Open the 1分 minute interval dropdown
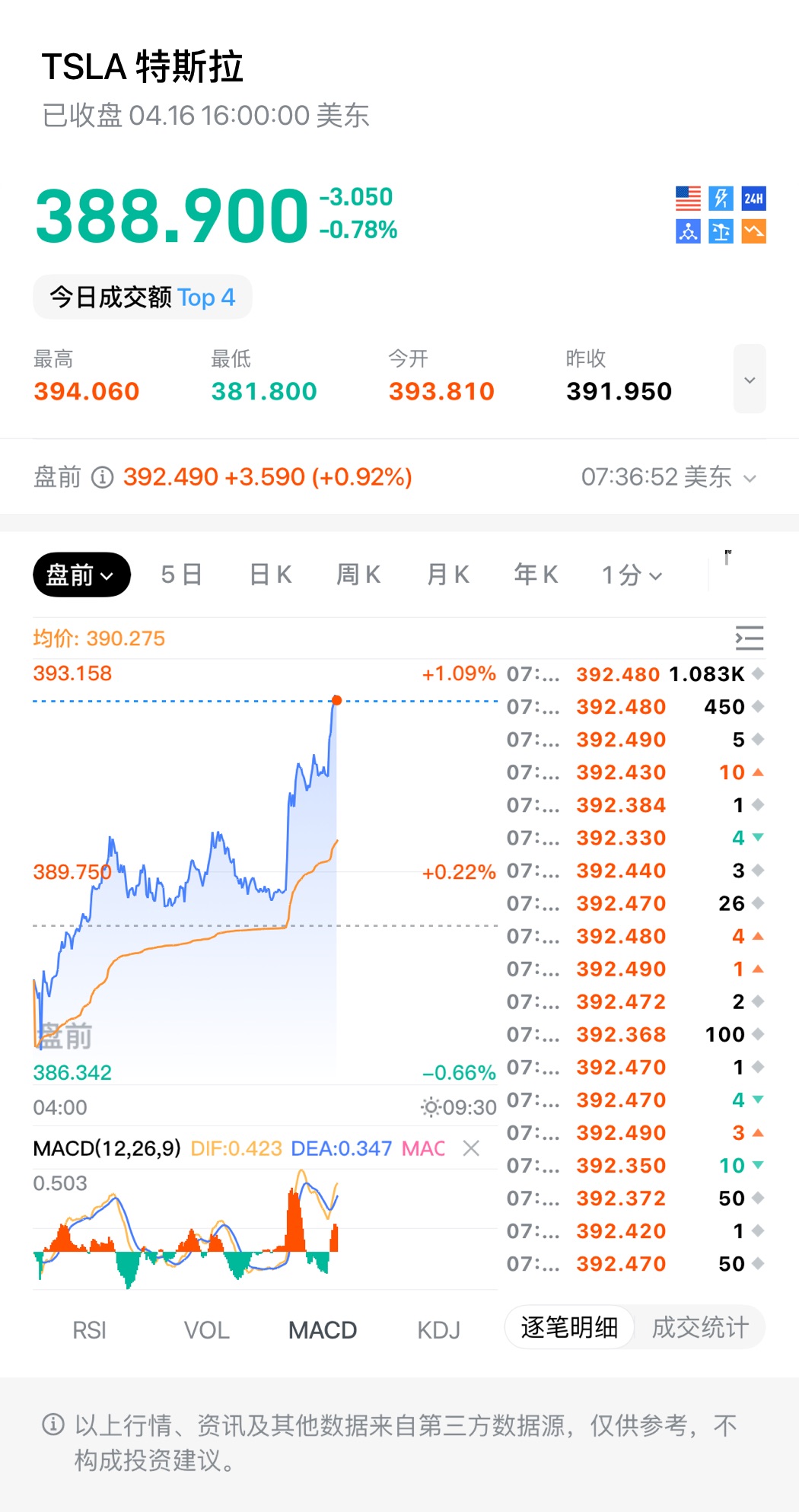Viewport: 799px width, 1512px height. click(632, 575)
